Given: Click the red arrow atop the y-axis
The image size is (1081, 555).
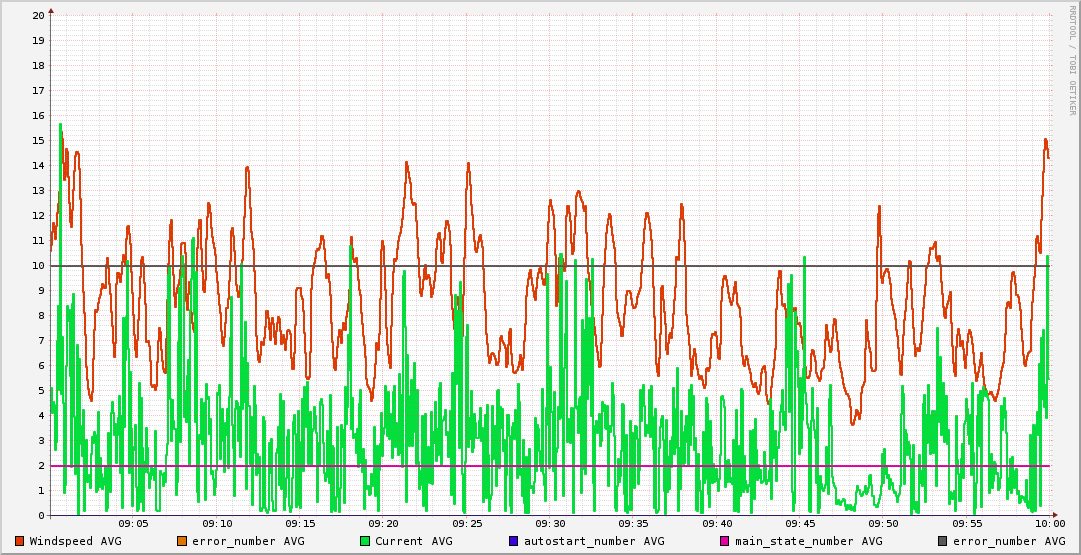Looking at the screenshot, I should click(x=51, y=10).
